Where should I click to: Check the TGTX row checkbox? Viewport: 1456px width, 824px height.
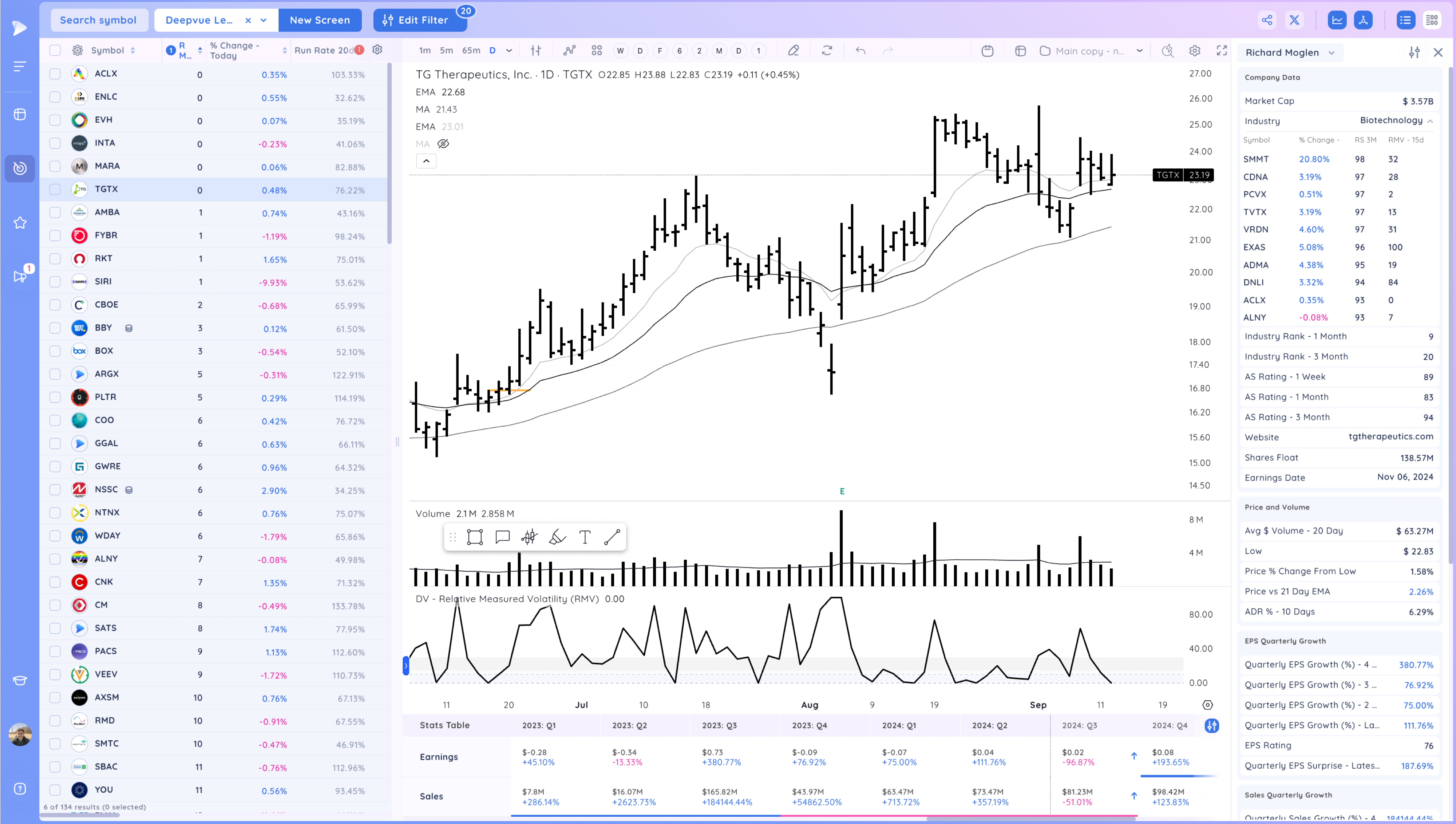(55, 190)
